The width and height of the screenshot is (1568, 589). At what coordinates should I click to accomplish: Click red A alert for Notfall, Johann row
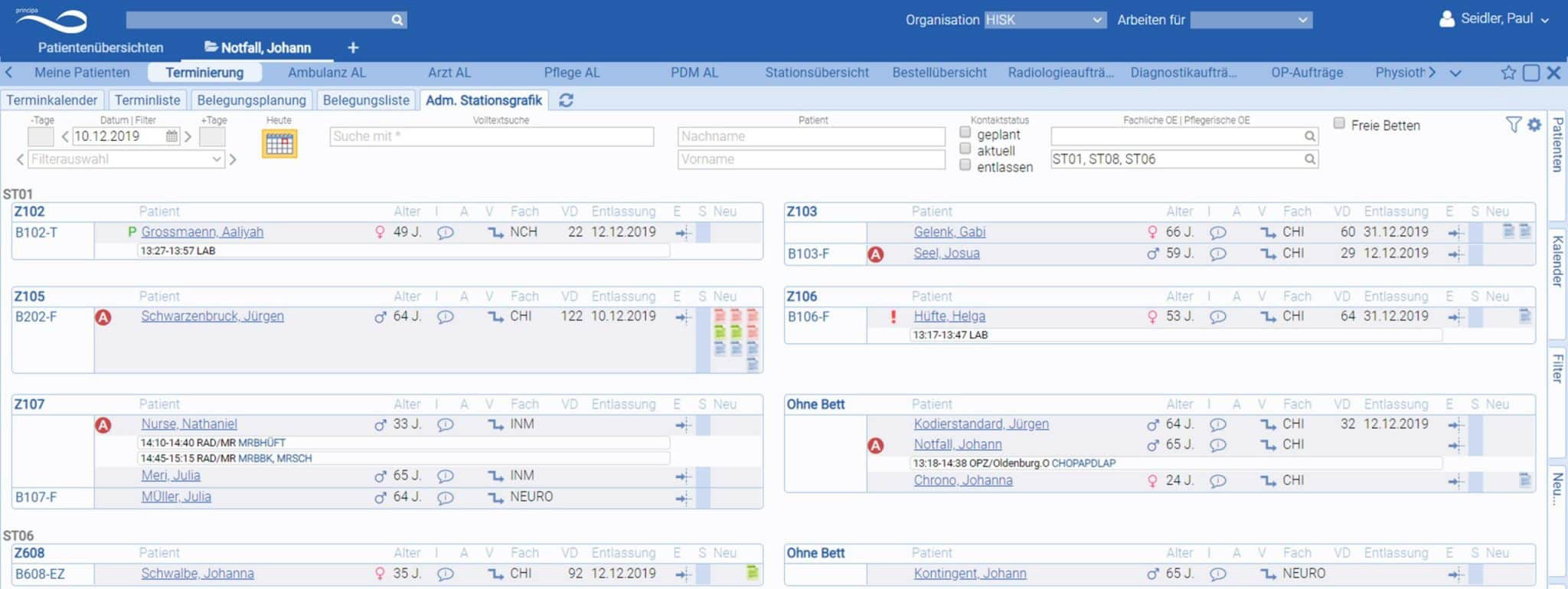point(876,446)
